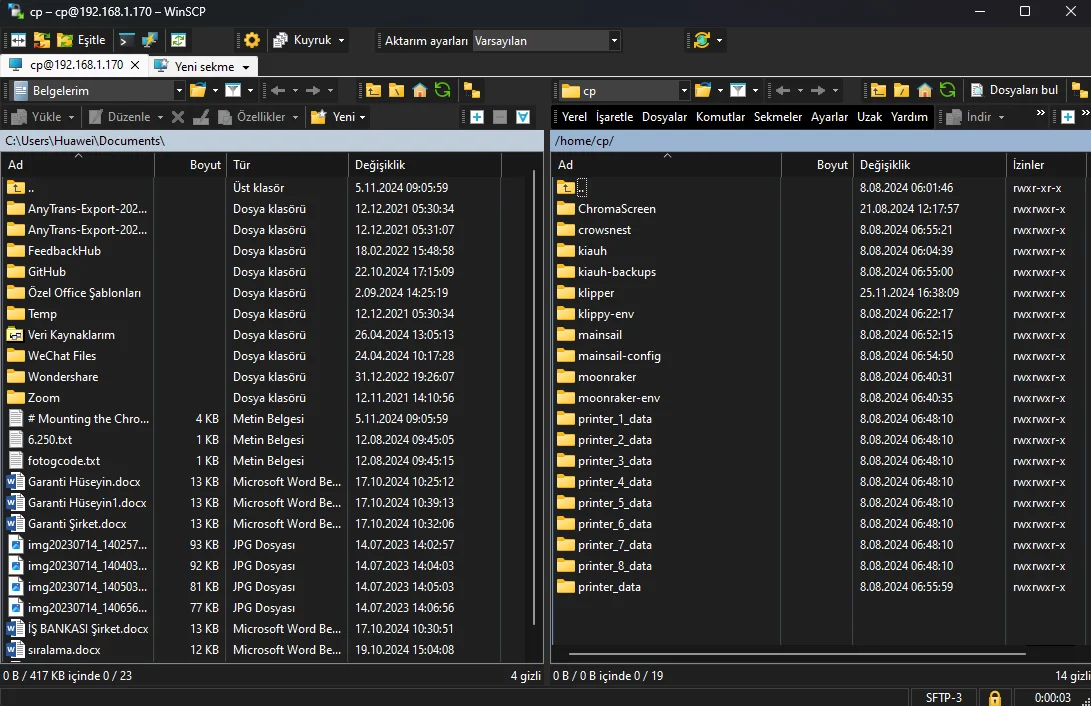The image size is (1091, 706).
Task: Go to remote parent directory icon
Action: (878, 90)
